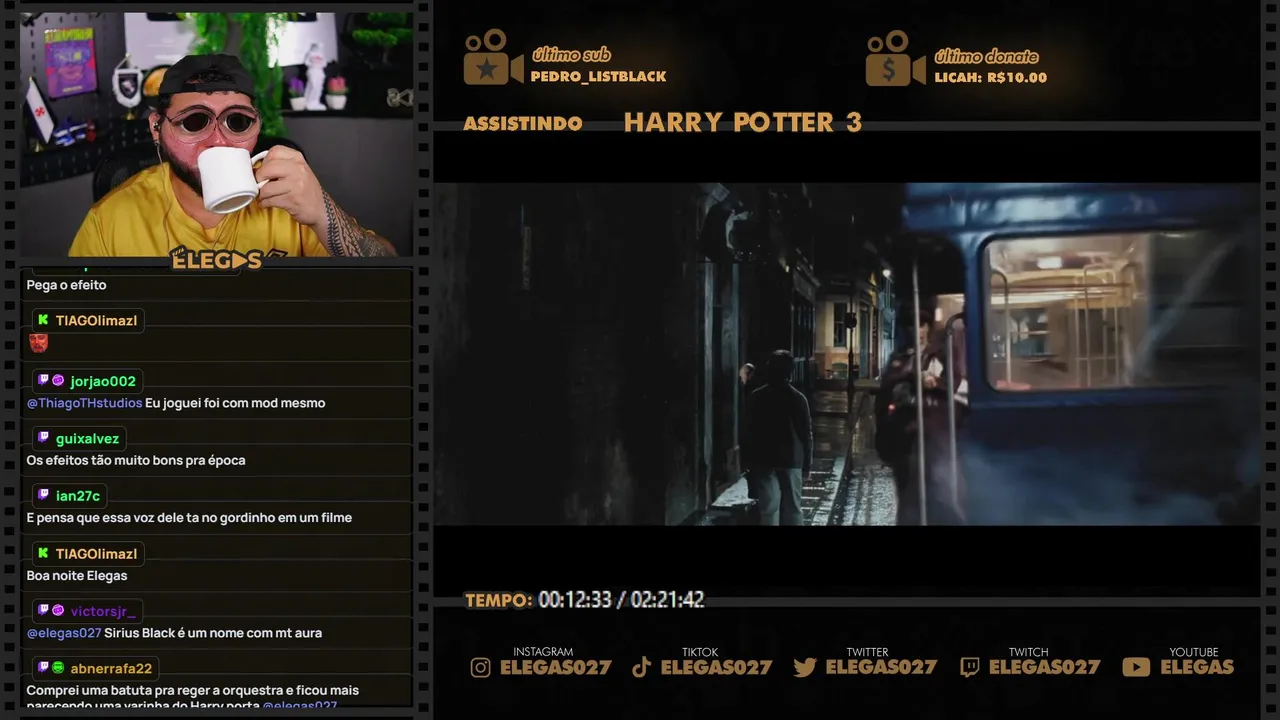This screenshot has width=1280, height=720.
Task: Click the red face emote in TIAGOlimazl's message
Action: point(38,343)
